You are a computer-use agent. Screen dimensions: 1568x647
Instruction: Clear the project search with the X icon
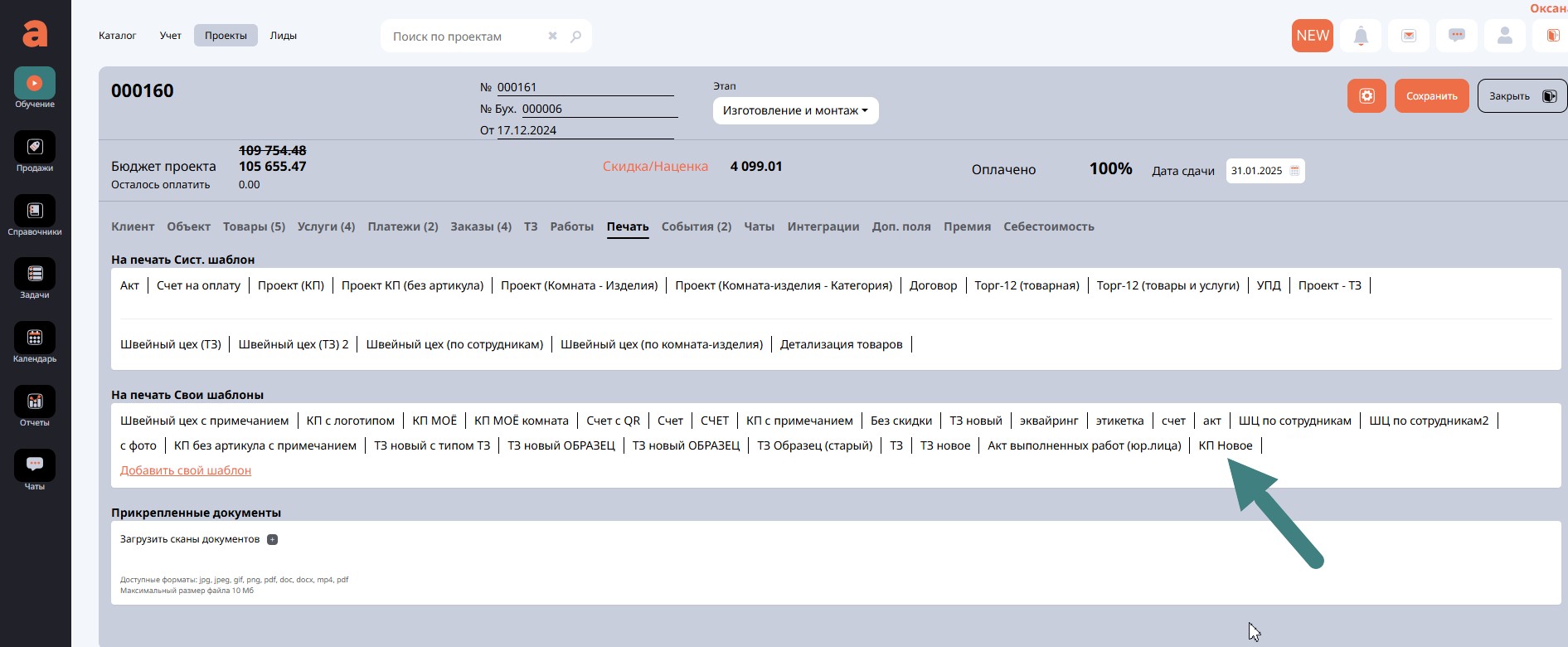tap(553, 36)
